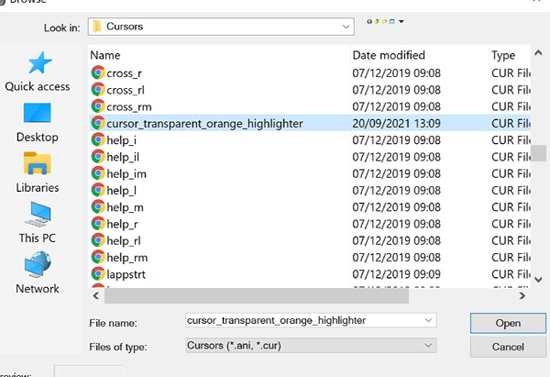Sort by the Date modified column
Screen dimensions: 550x377
(389, 55)
